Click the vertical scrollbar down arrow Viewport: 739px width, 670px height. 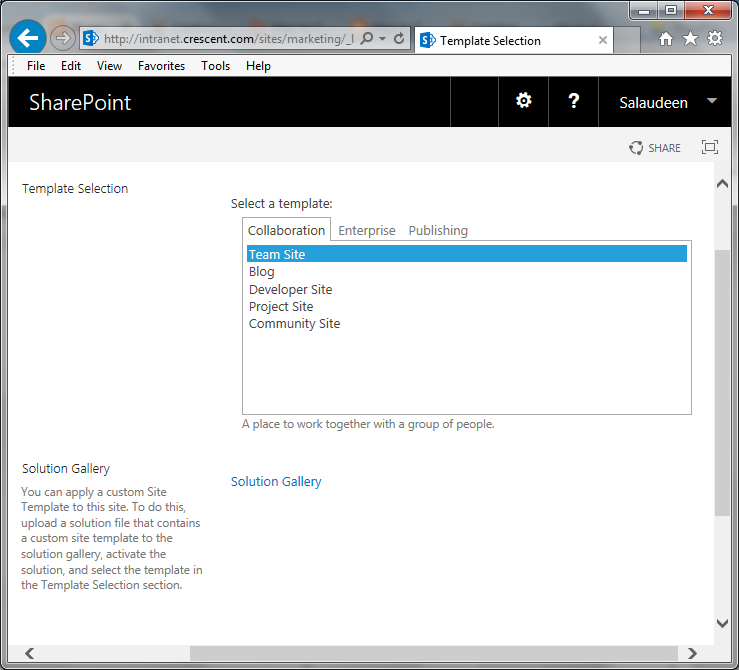coord(722,623)
